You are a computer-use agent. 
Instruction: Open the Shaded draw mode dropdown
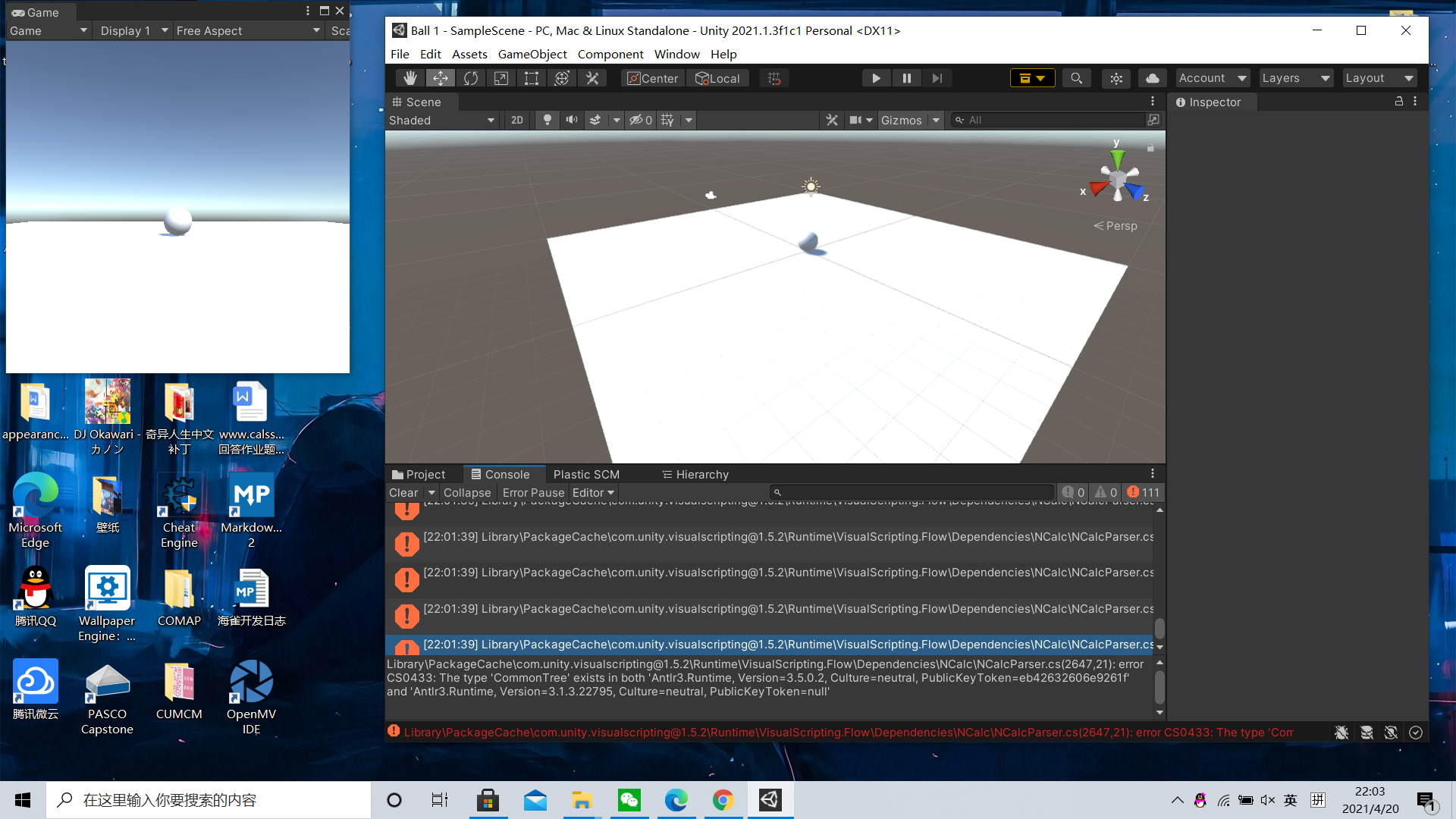click(442, 120)
